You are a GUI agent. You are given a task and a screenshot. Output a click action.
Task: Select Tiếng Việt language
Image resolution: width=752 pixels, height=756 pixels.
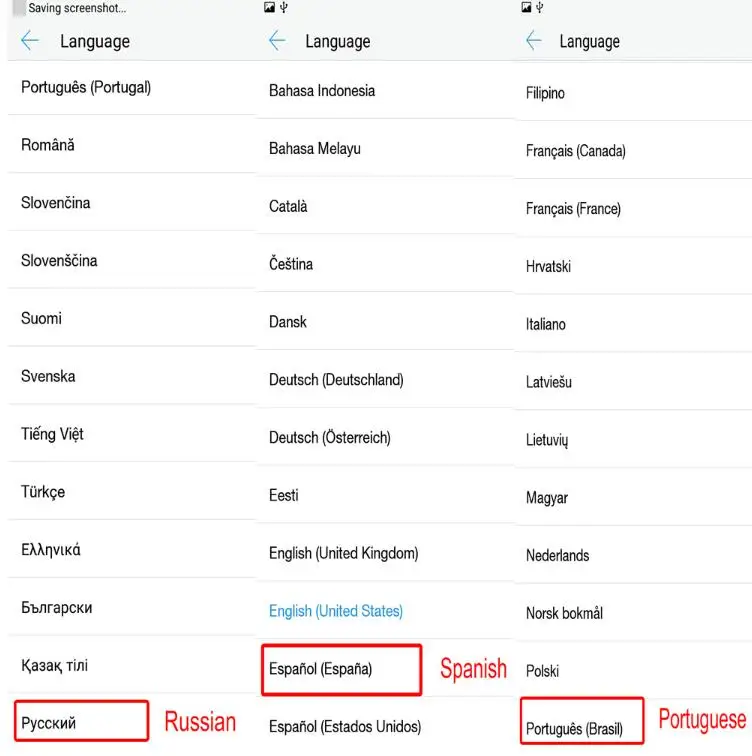(132, 434)
